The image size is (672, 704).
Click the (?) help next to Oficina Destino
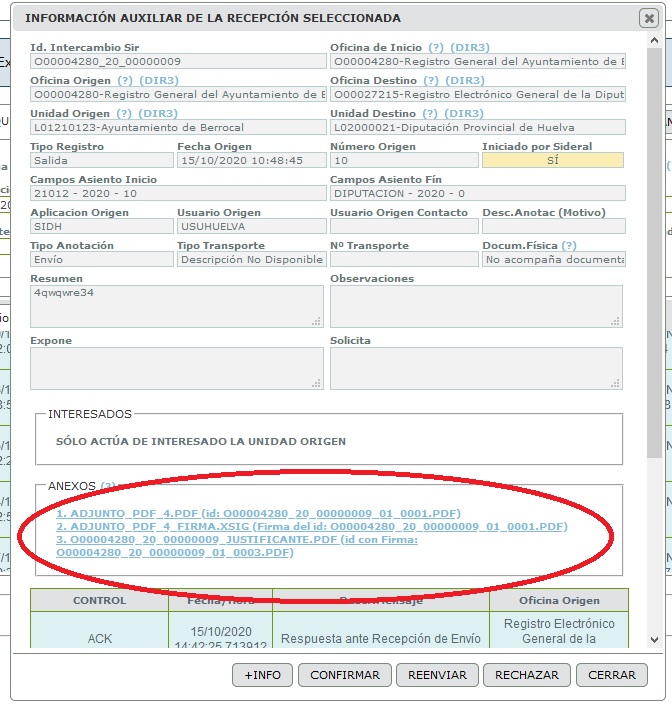[431, 80]
